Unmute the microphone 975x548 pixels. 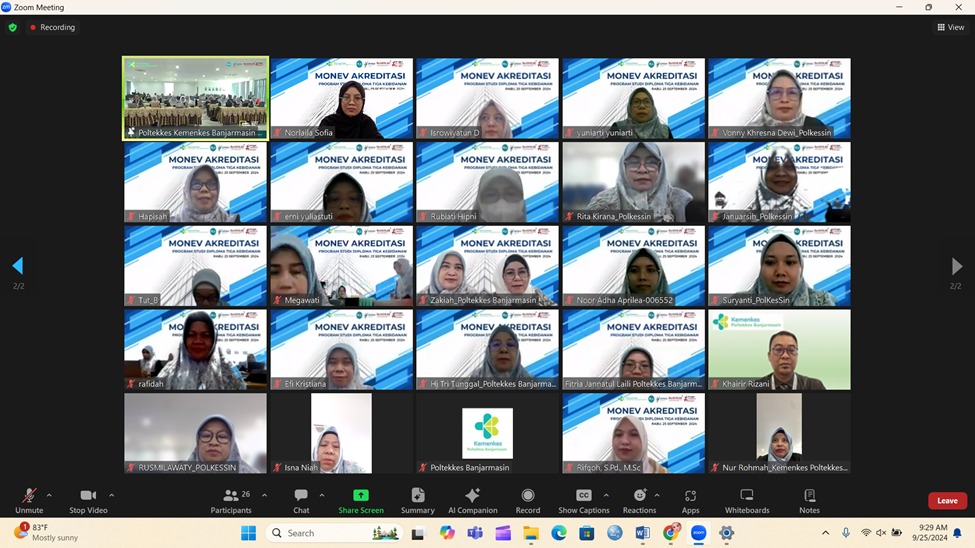29,500
